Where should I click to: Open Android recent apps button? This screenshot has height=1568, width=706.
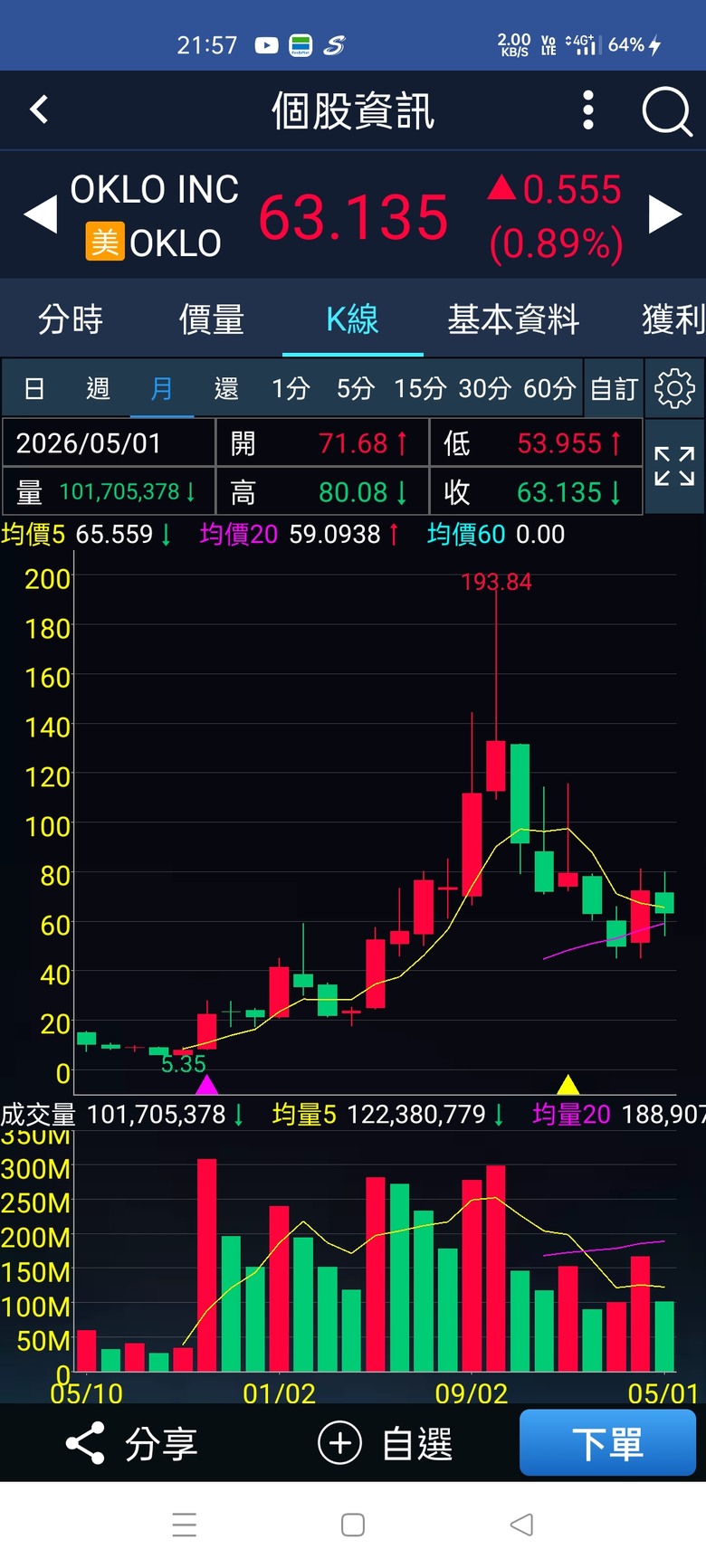click(x=185, y=1525)
